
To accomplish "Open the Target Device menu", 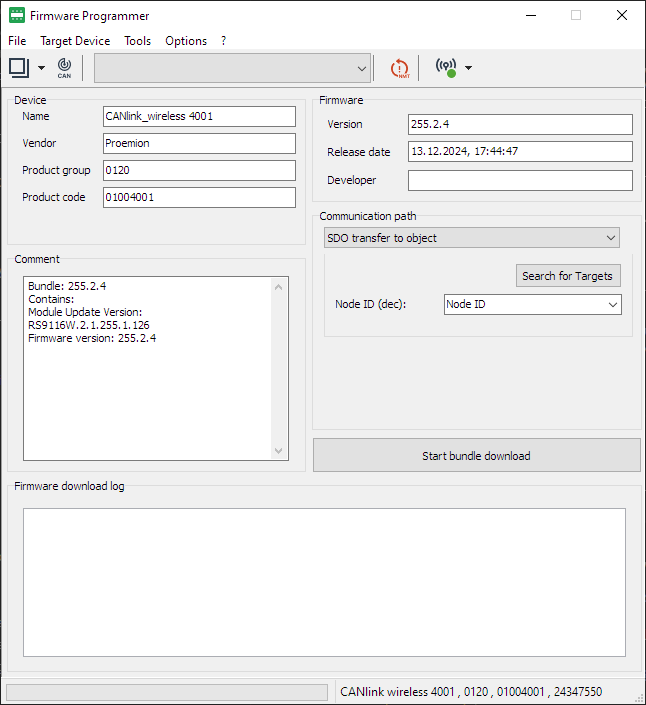I will click(75, 41).
